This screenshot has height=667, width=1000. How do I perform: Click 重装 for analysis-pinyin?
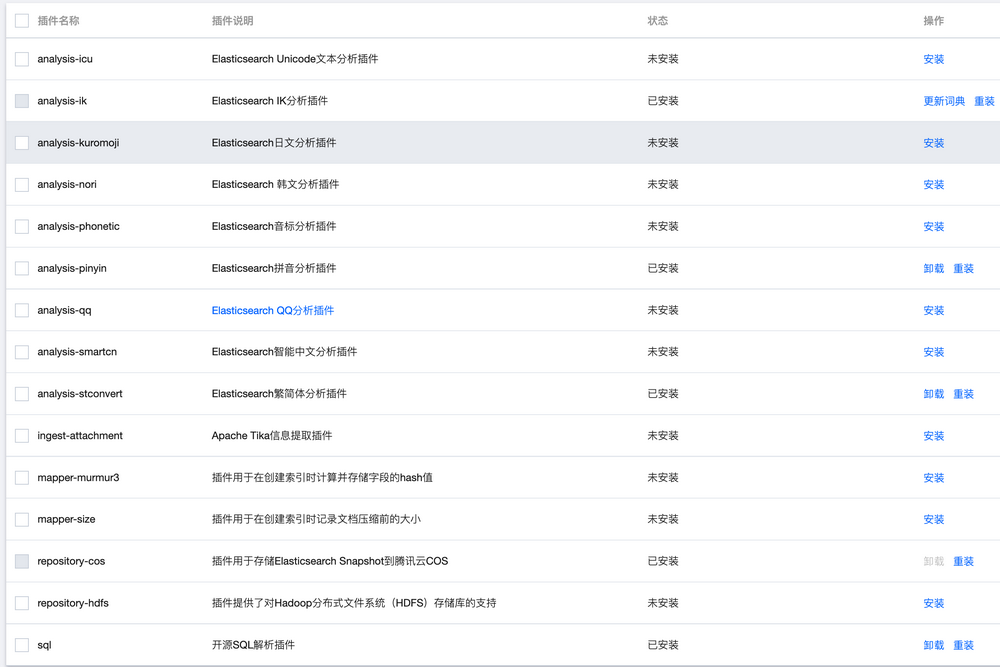963,268
